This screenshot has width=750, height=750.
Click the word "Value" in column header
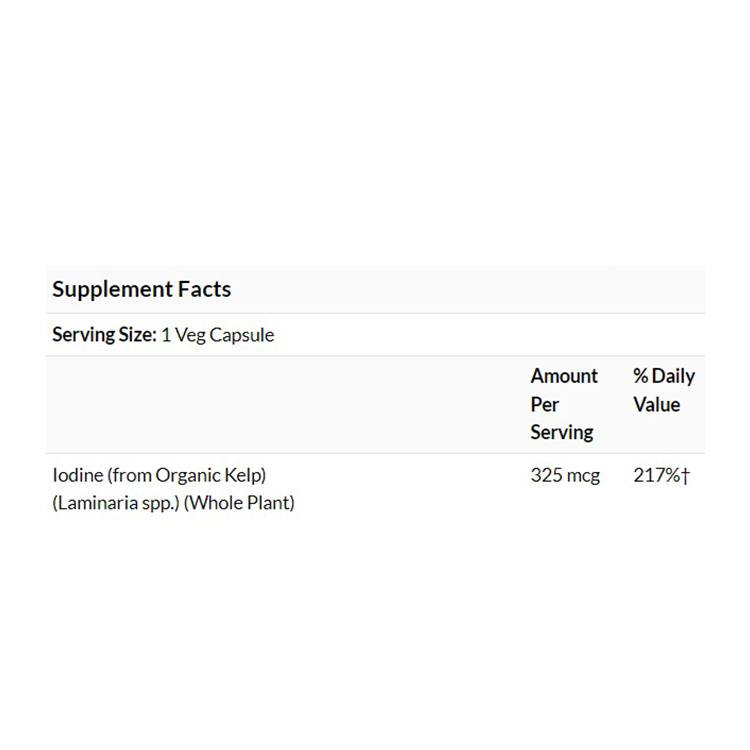(656, 404)
